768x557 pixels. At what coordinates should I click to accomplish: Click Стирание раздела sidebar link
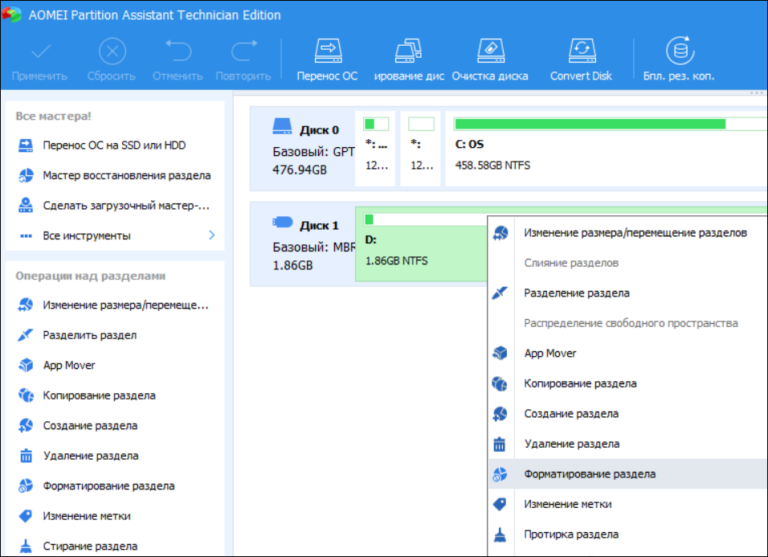(x=90, y=546)
